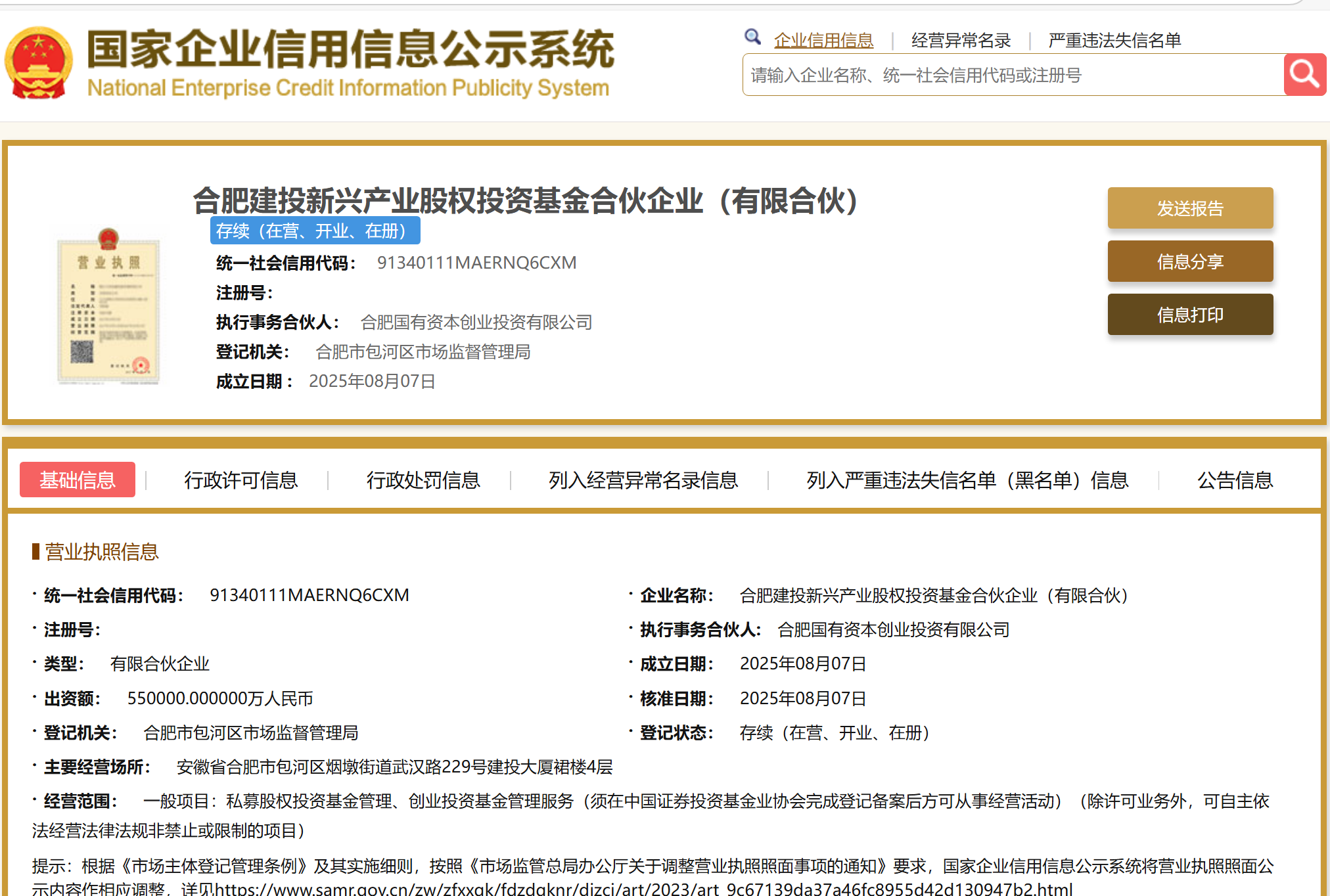The image size is (1330, 896).
Task: Click the 发送报告 button
Action: click(1190, 208)
